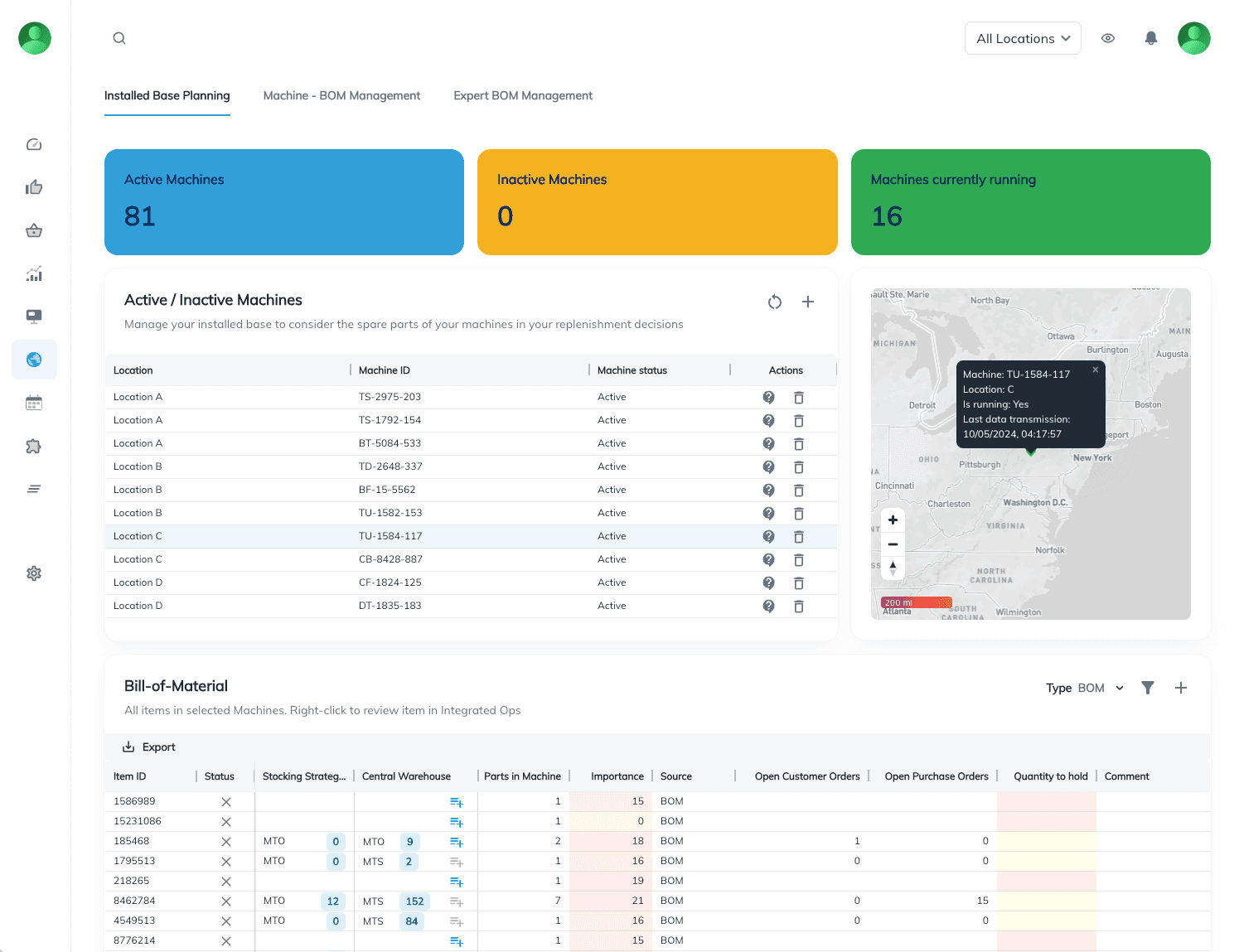The width and height of the screenshot is (1239, 952).
Task: Reset map bearing with compass control
Action: pos(893,568)
